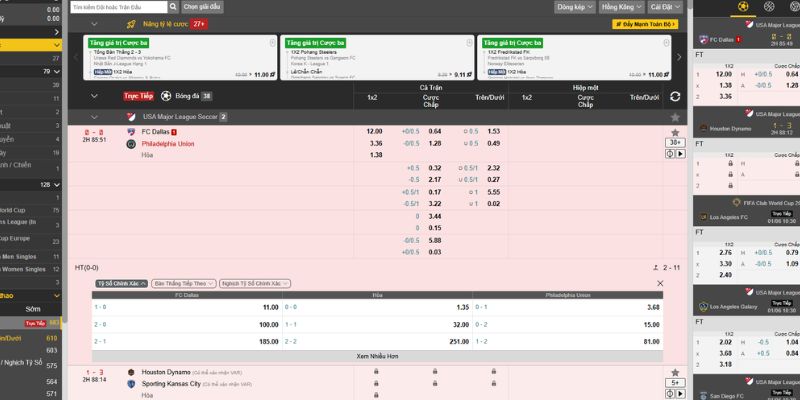This screenshot has width=800, height=400.
Task: Collapse the USA Major League Soccer group
Action: [94, 117]
